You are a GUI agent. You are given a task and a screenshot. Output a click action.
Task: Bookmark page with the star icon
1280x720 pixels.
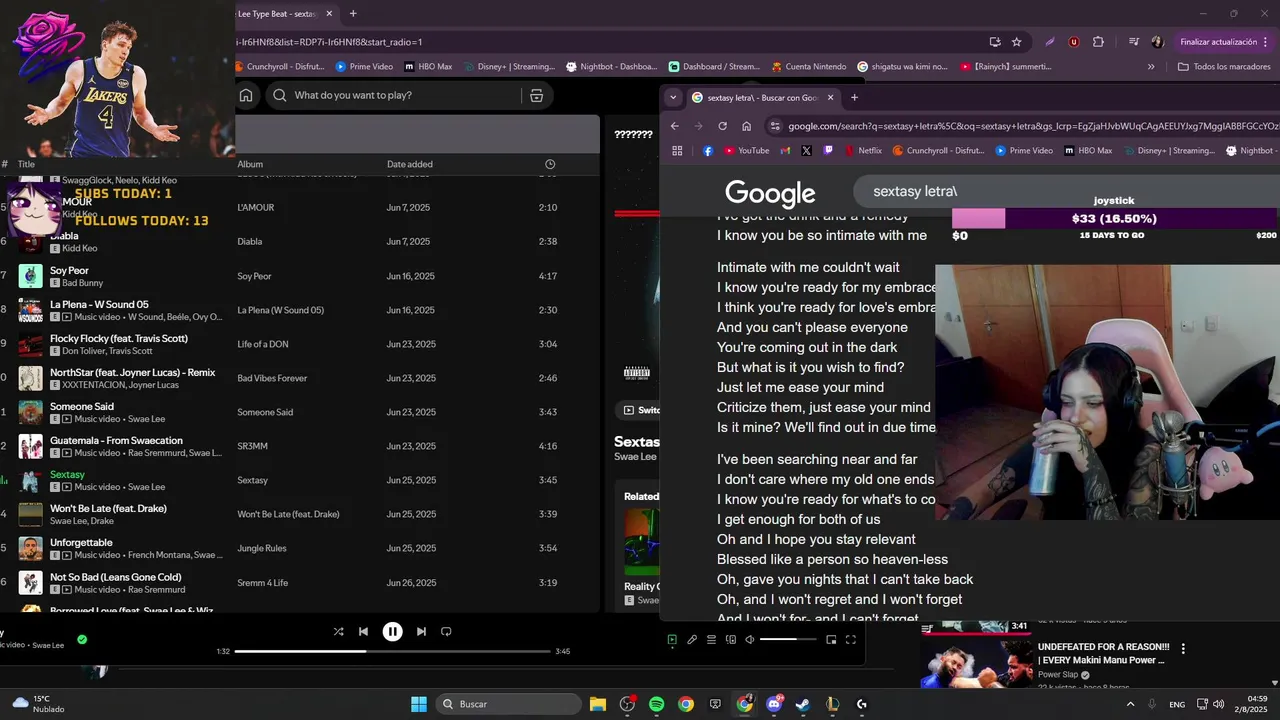pyautogui.click(x=1017, y=42)
